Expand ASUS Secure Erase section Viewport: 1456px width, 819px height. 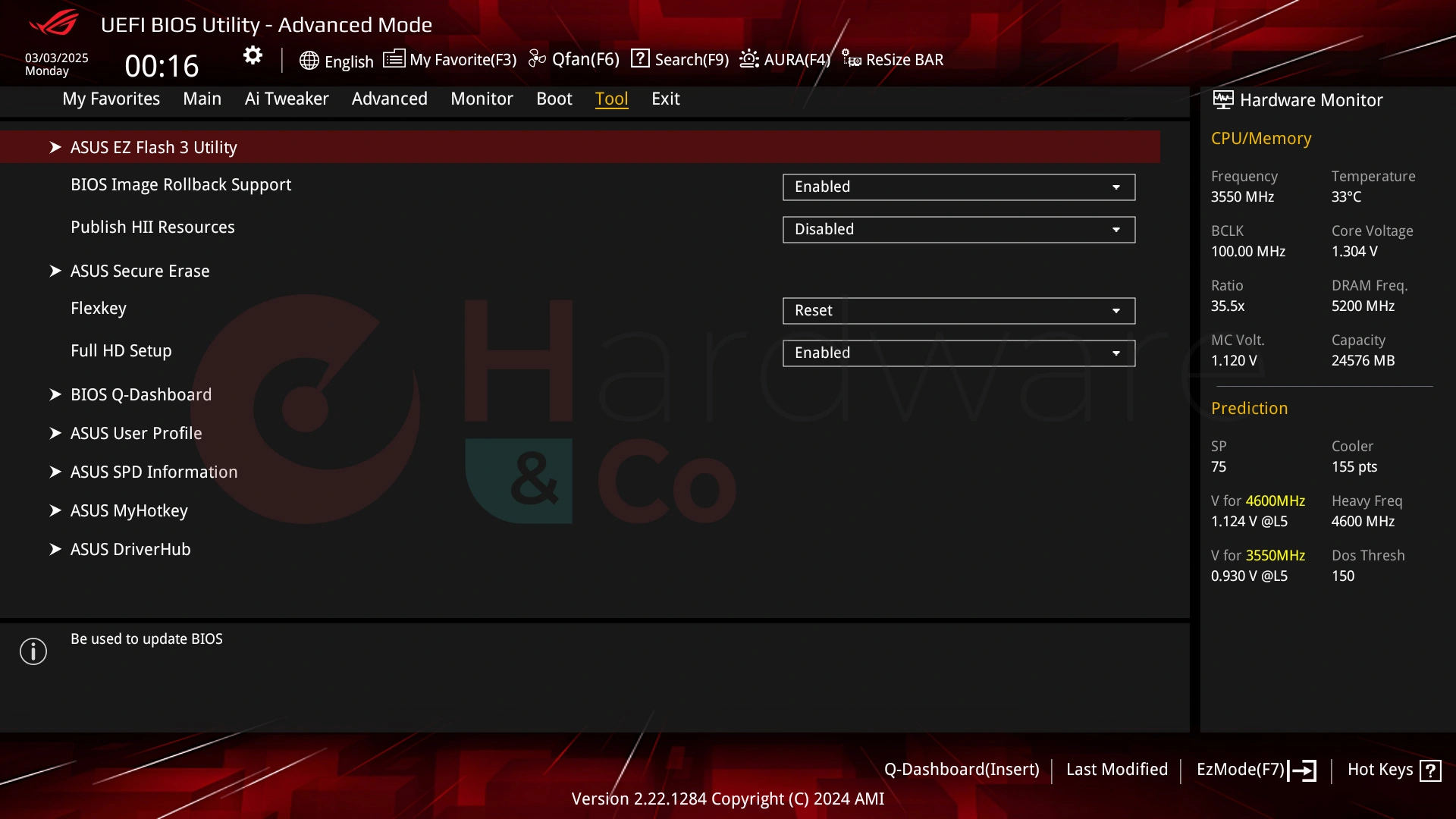pos(140,270)
